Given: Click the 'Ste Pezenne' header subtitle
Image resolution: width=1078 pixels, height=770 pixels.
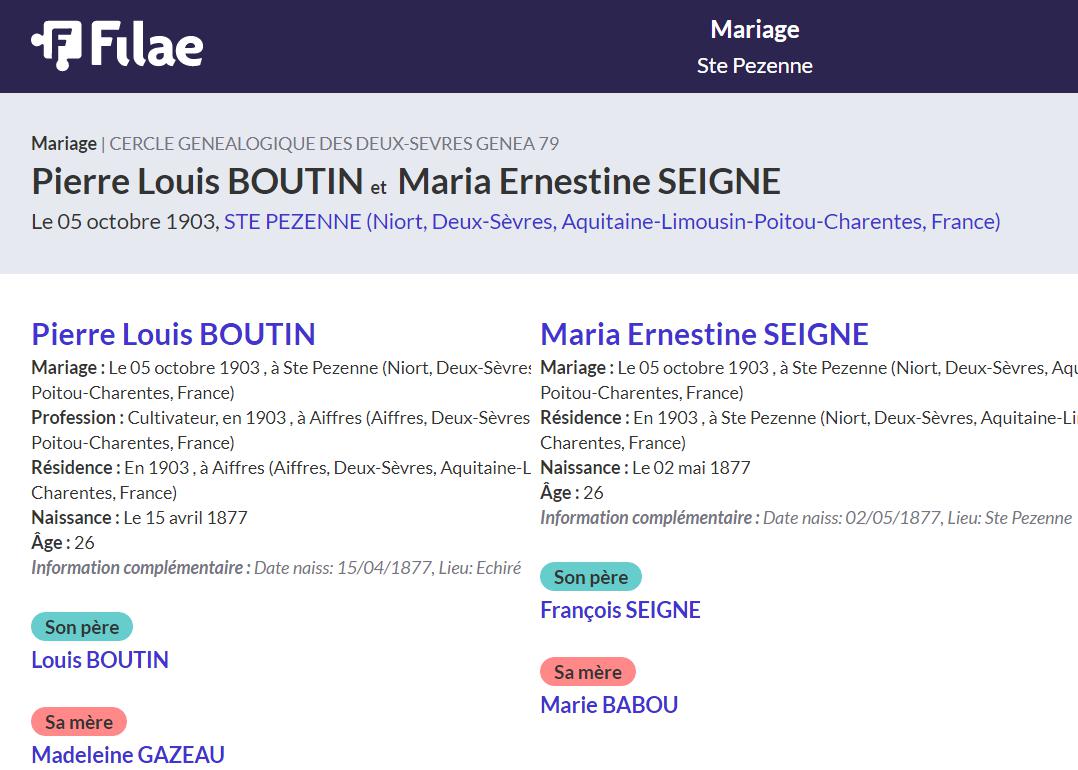Looking at the screenshot, I should tap(754, 66).
